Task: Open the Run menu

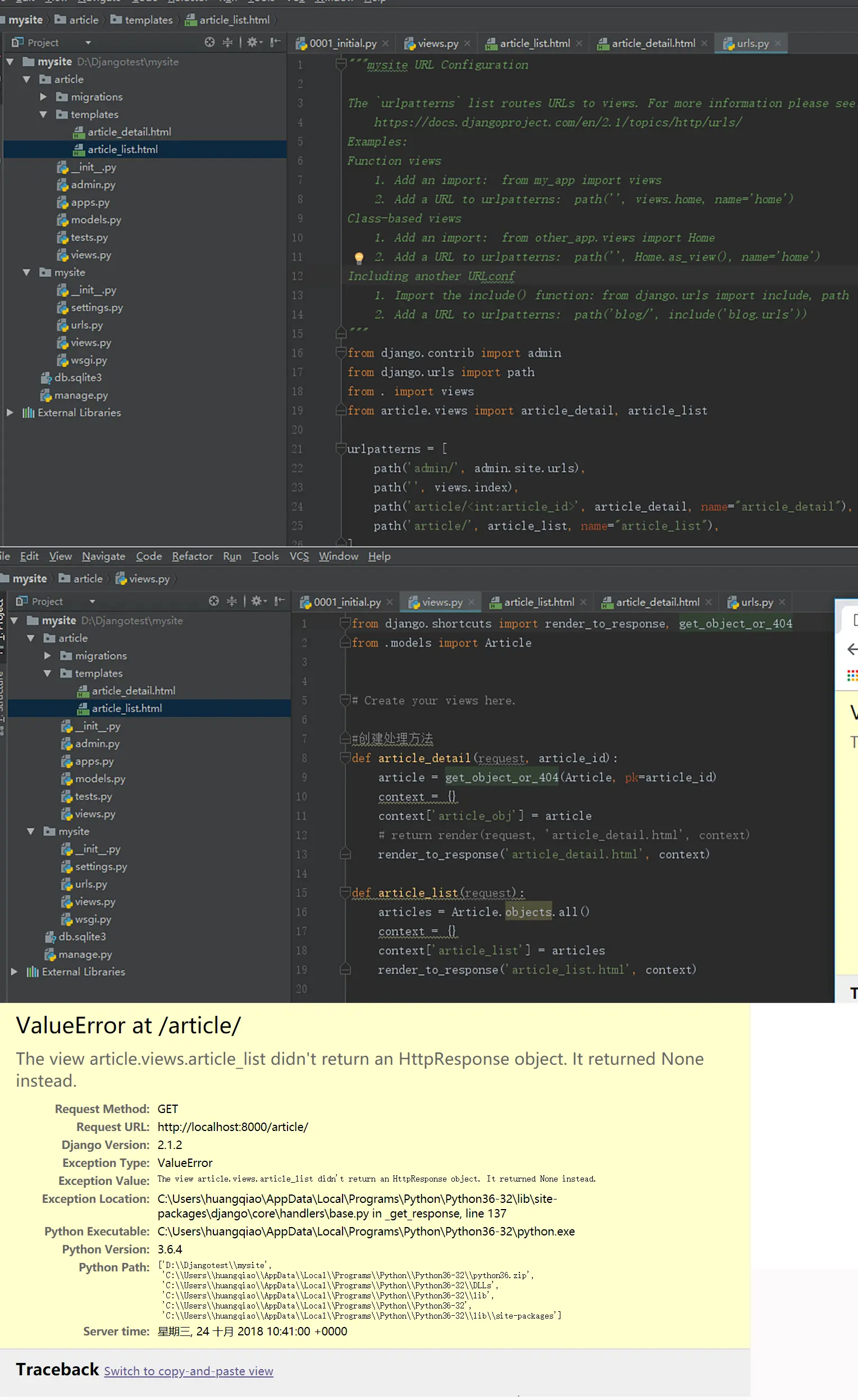Action: click(x=232, y=557)
